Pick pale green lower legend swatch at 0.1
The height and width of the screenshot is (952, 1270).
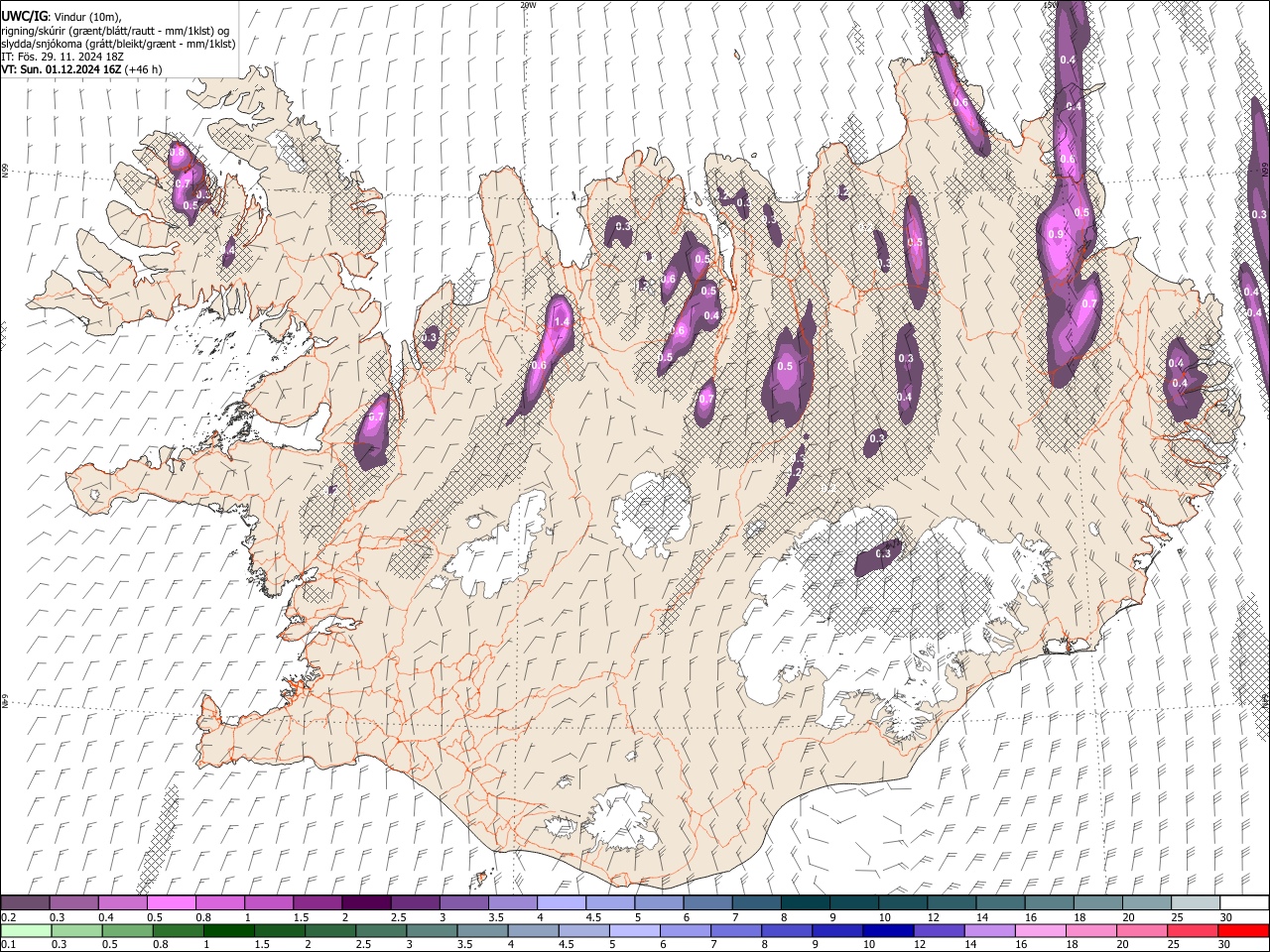point(26,931)
